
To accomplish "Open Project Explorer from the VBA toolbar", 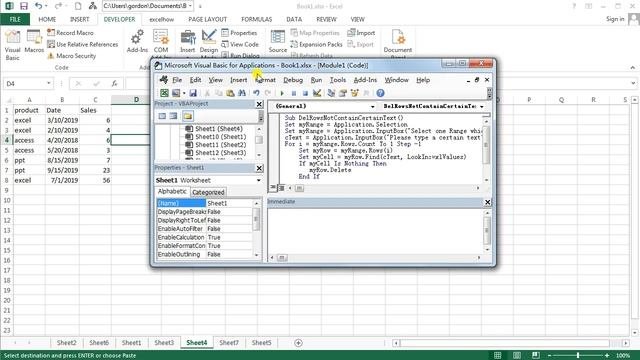I will point(331,93).
